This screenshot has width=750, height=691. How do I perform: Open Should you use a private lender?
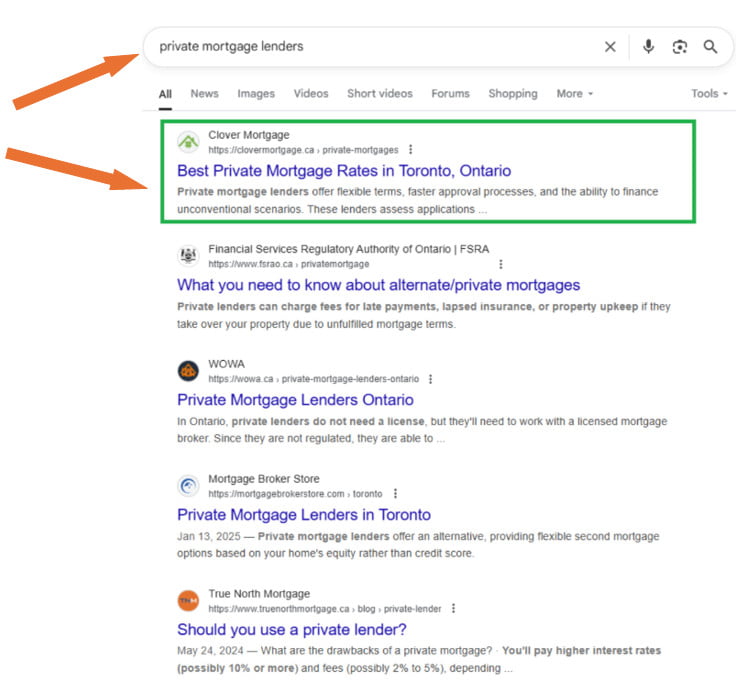pyautogui.click(x=292, y=629)
